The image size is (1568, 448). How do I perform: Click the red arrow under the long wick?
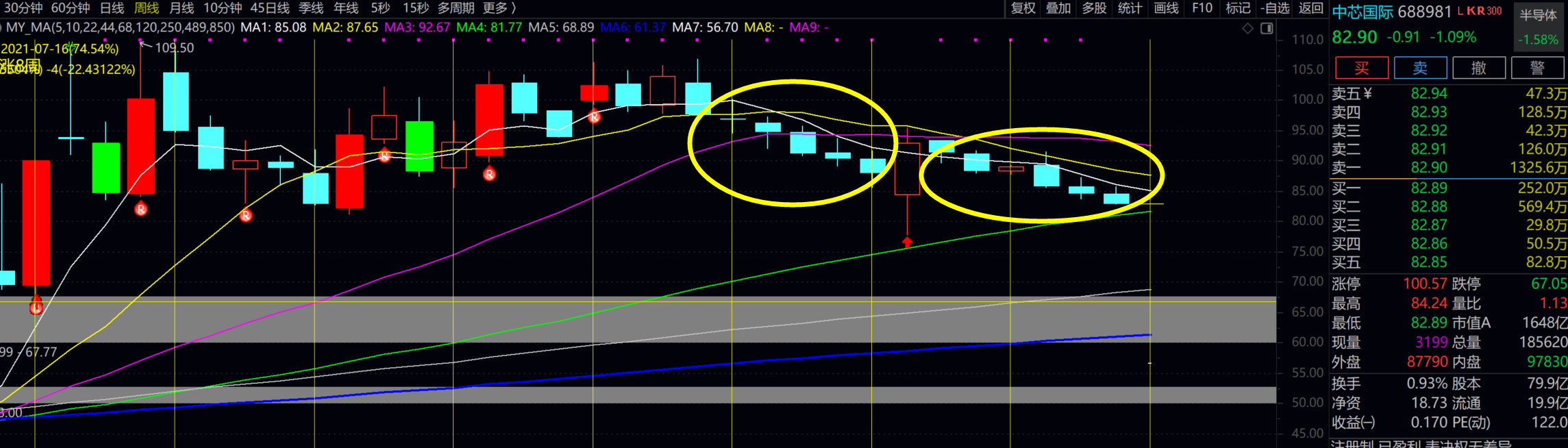pos(907,242)
